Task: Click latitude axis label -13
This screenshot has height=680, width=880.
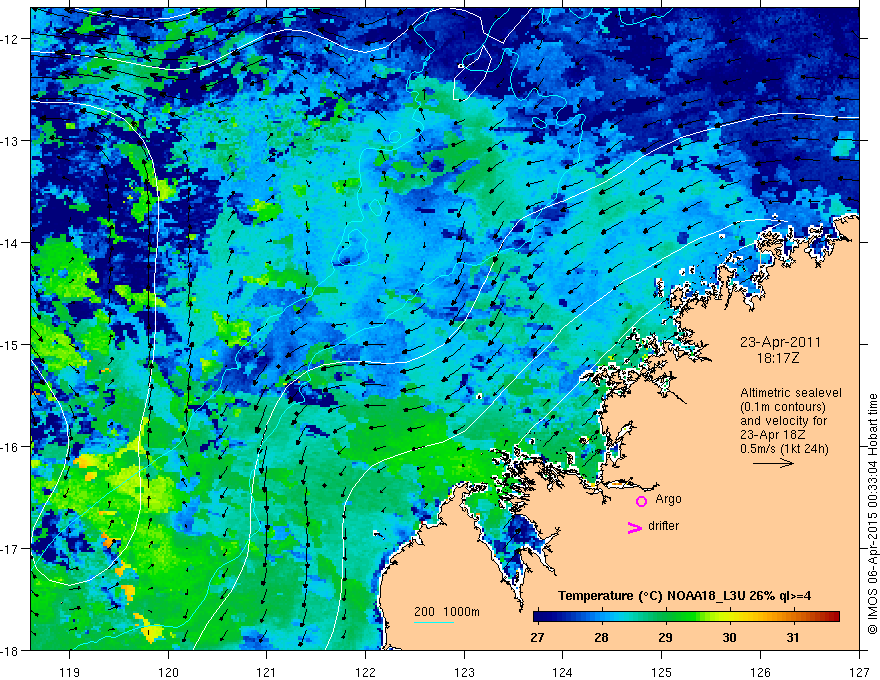Action: pos(10,141)
